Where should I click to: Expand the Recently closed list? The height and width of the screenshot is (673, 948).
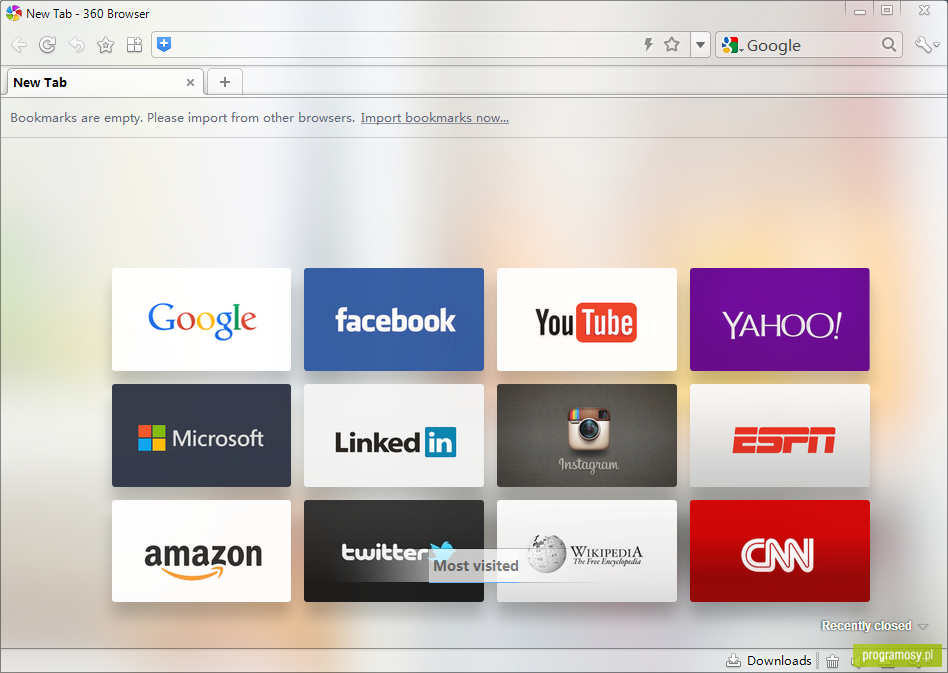[874, 626]
